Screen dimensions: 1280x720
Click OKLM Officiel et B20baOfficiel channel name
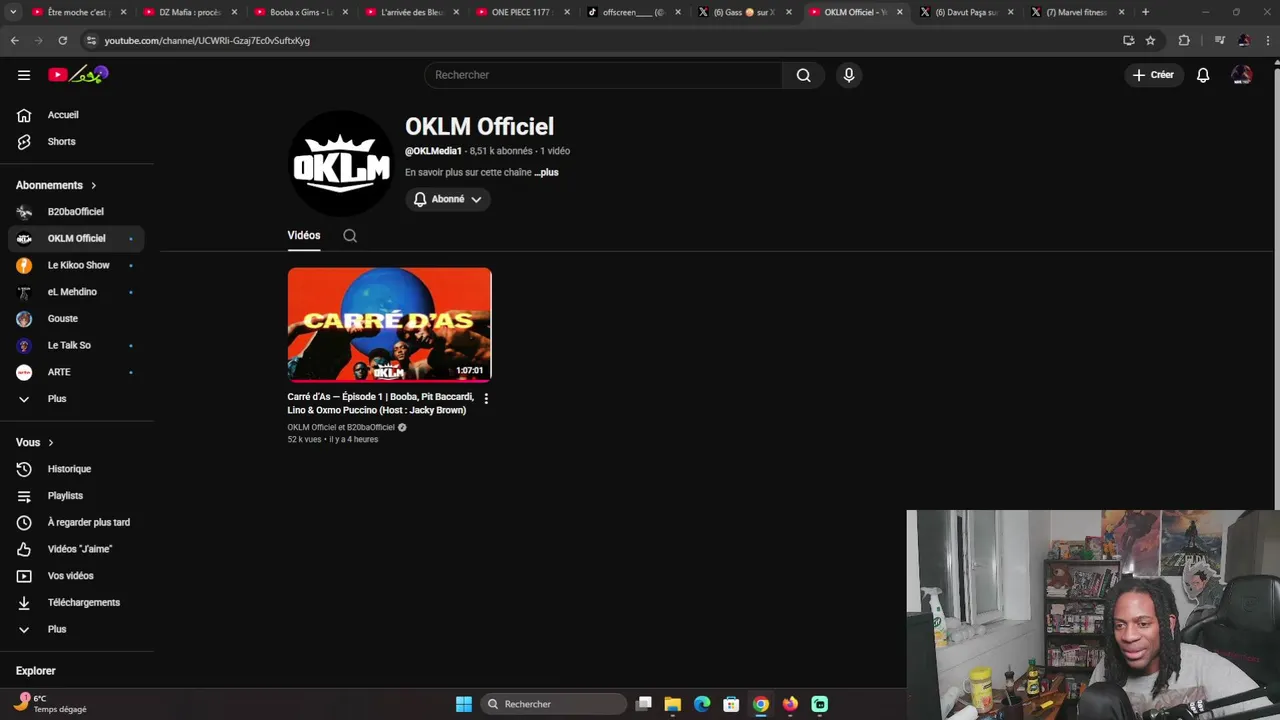341,428
